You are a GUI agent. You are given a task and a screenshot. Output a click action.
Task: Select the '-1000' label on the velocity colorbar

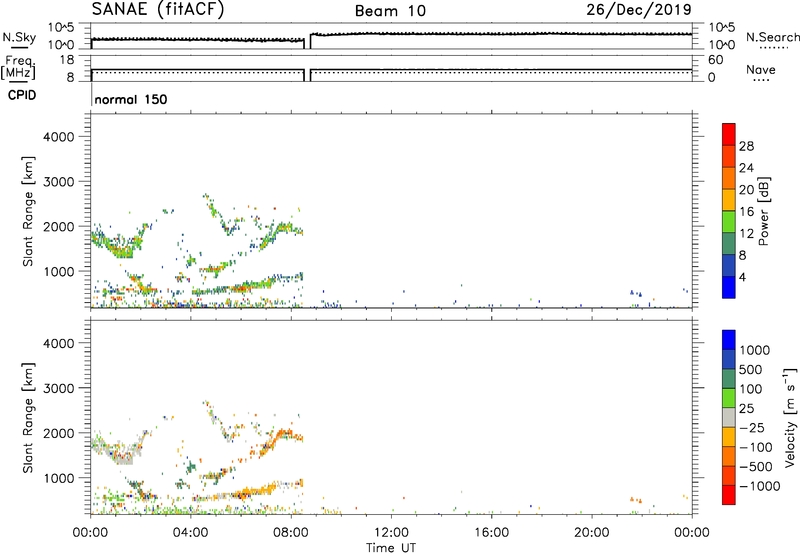pos(760,486)
